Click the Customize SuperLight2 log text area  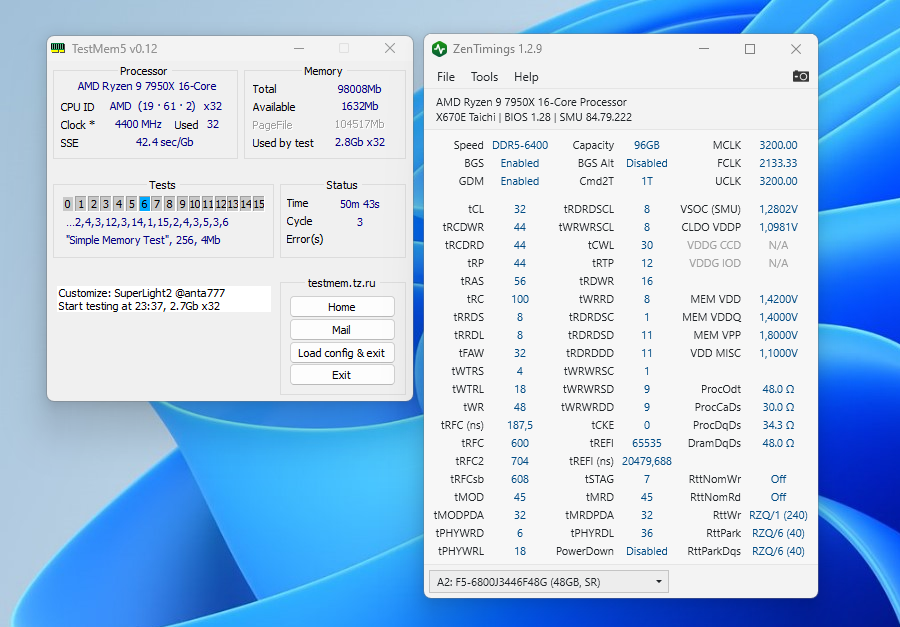point(164,299)
